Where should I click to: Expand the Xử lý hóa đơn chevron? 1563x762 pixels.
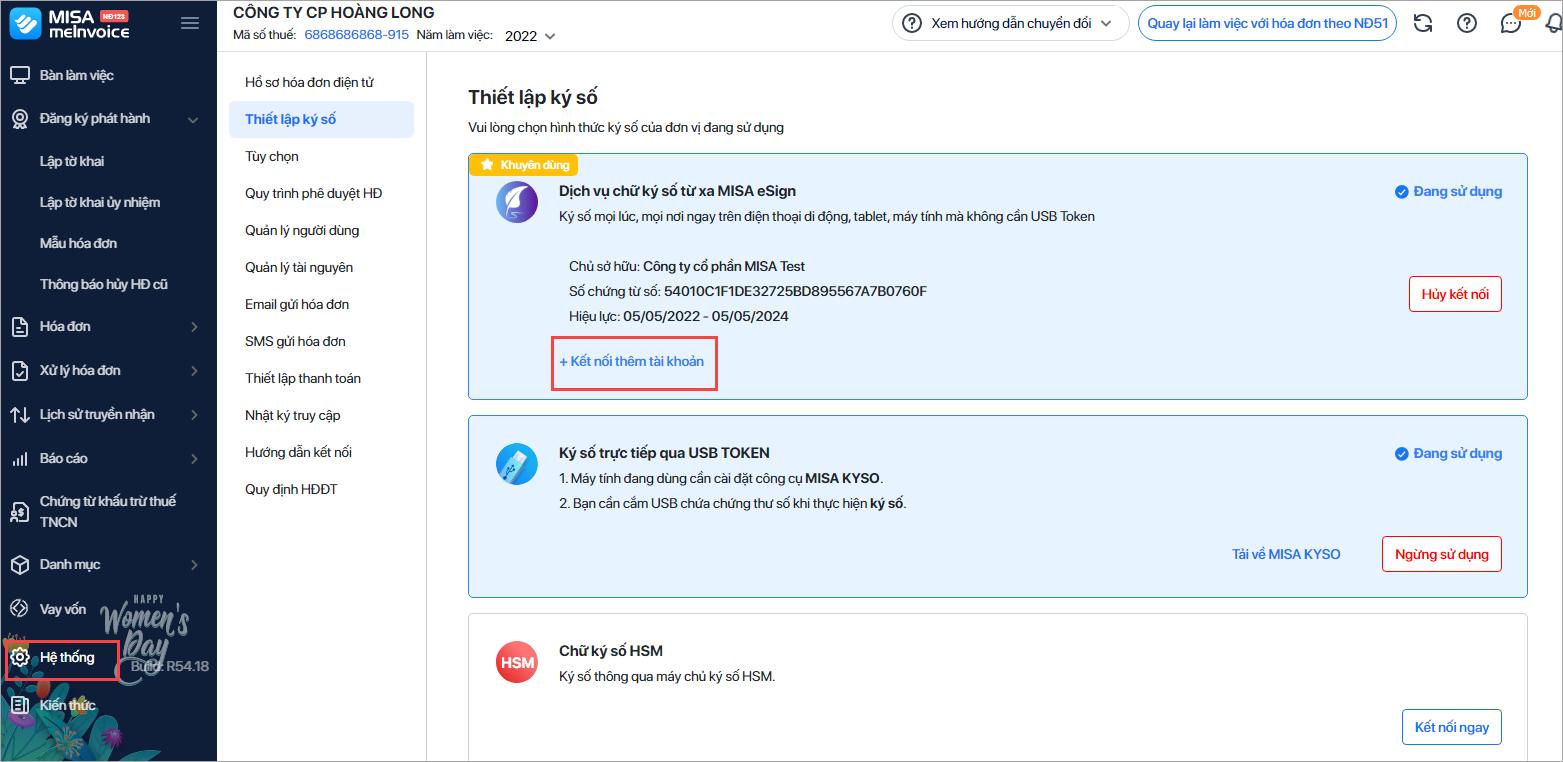[194, 371]
